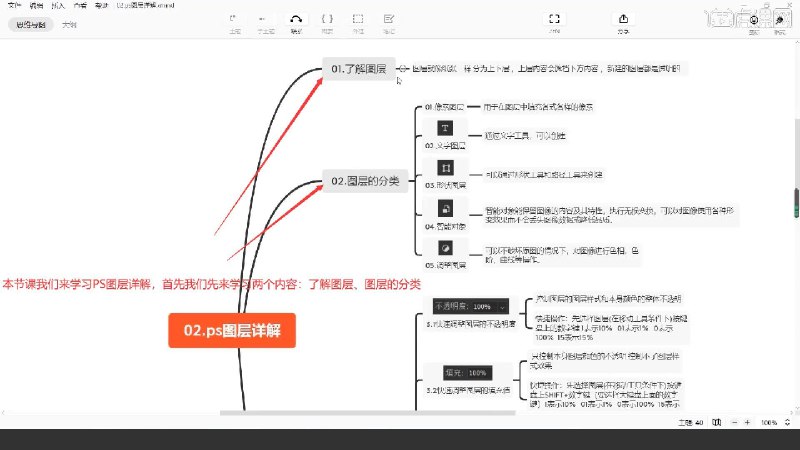
Task: Select the 02.图层的分类 topic
Action: (365, 181)
